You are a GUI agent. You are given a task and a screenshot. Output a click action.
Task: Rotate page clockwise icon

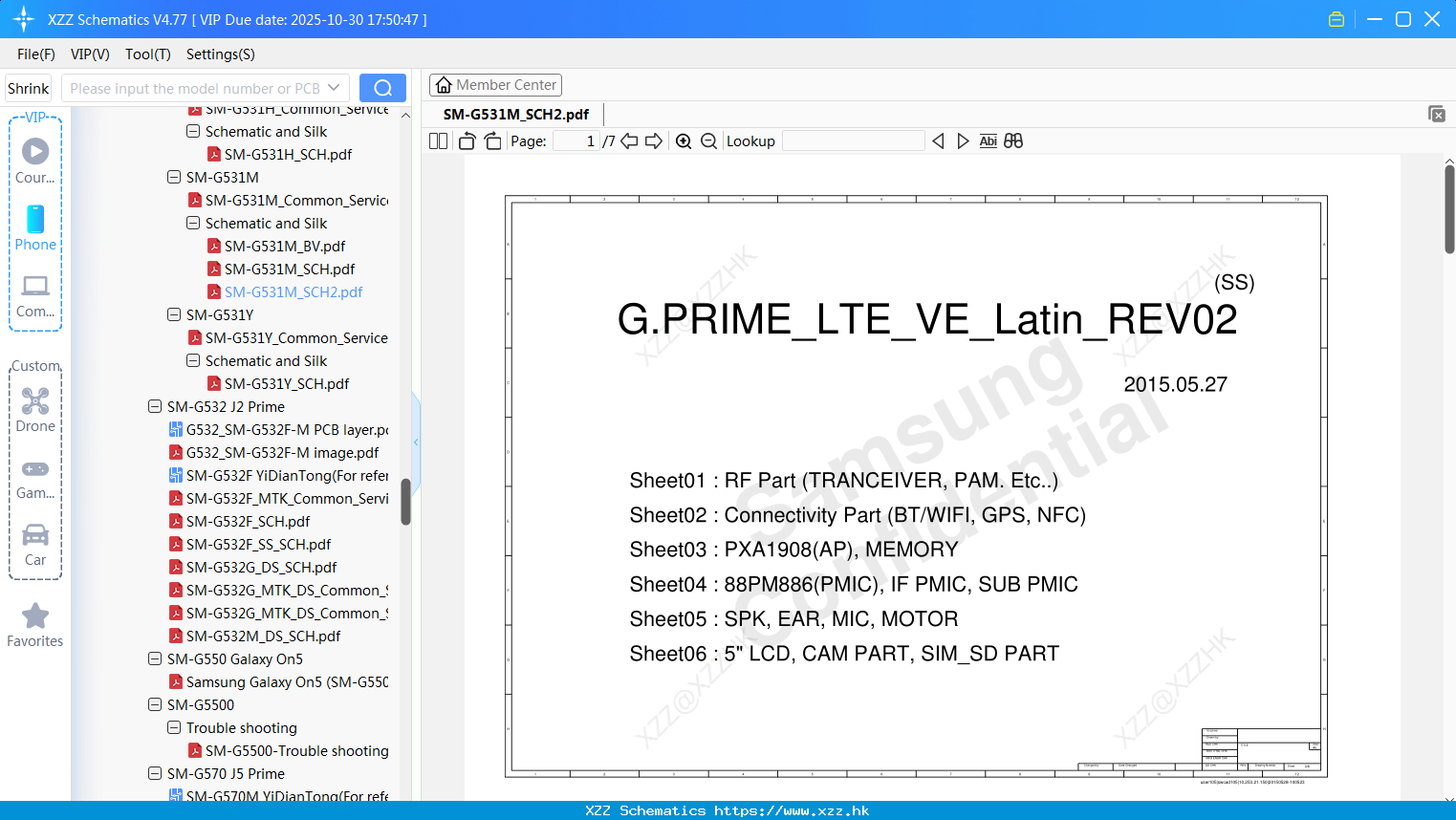tap(493, 140)
